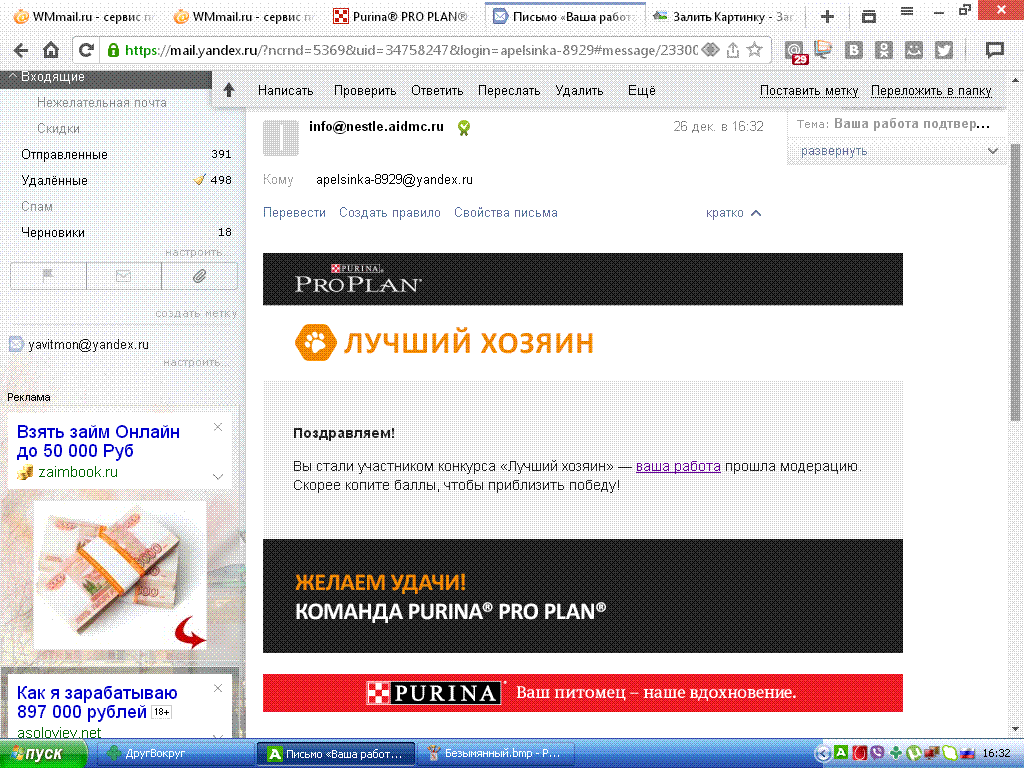The image size is (1024, 768).
Task: Close the zaimbook.ru loan ad
Action: (x=218, y=427)
